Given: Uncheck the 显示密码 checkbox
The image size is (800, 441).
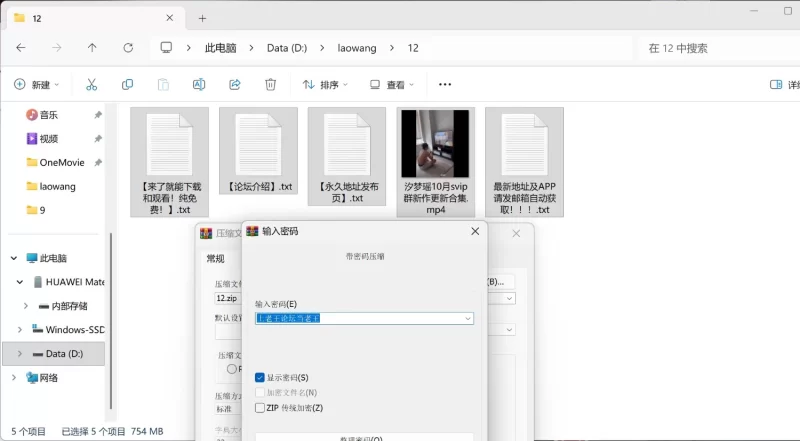Looking at the screenshot, I should coord(260,378).
